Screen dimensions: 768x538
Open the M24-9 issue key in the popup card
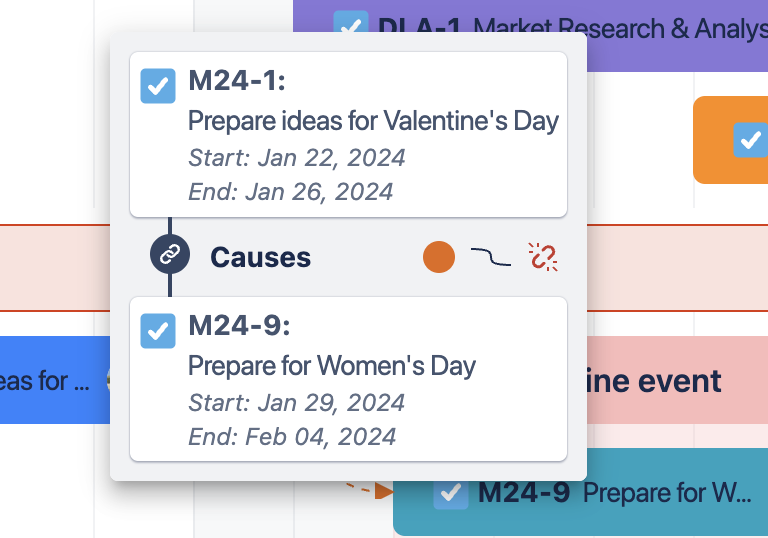click(x=238, y=327)
